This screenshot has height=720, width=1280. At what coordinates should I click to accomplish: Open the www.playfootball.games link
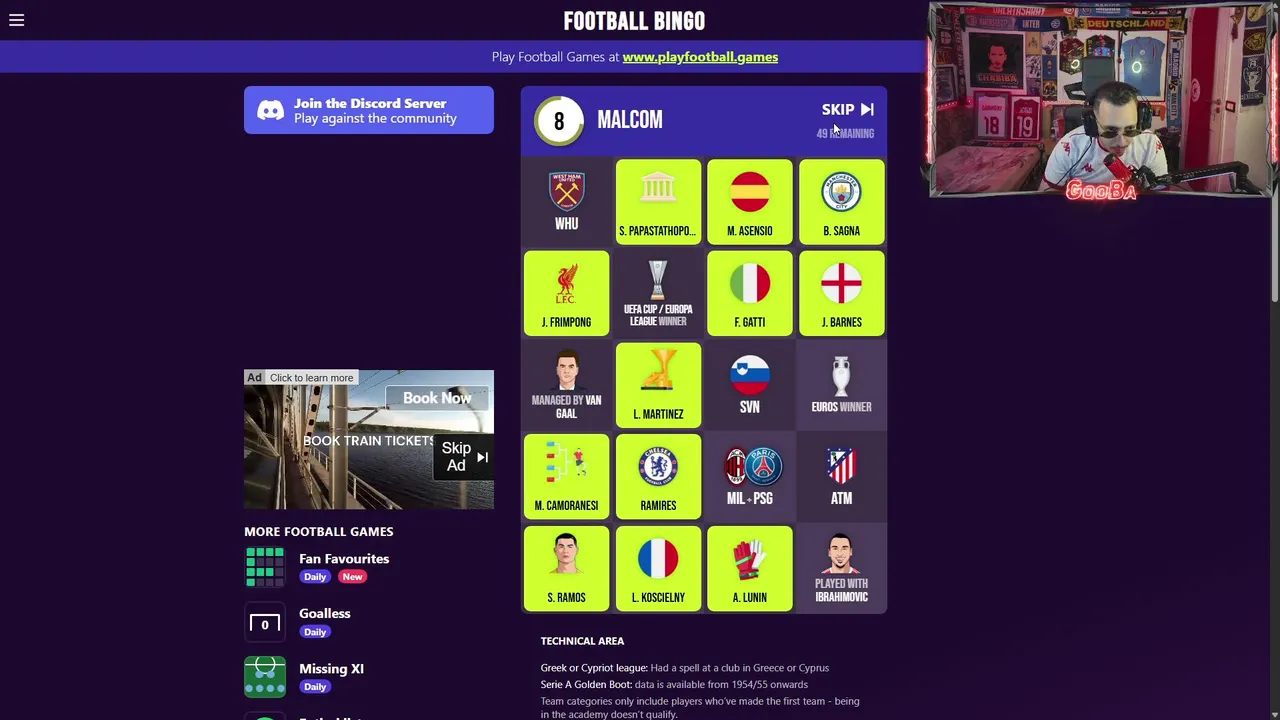tap(700, 57)
